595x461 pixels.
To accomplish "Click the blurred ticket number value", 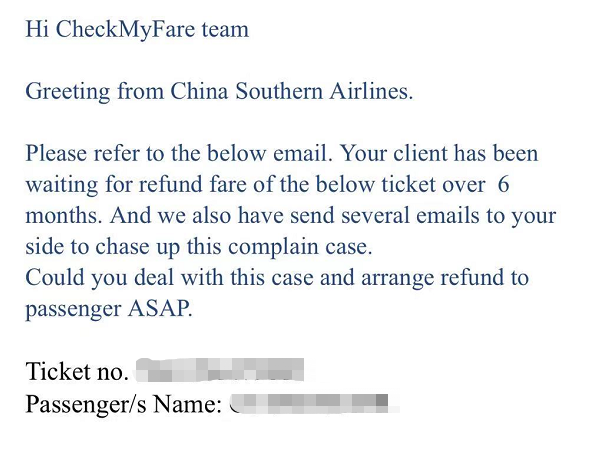I will pyautogui.click(x=220, y=369).
